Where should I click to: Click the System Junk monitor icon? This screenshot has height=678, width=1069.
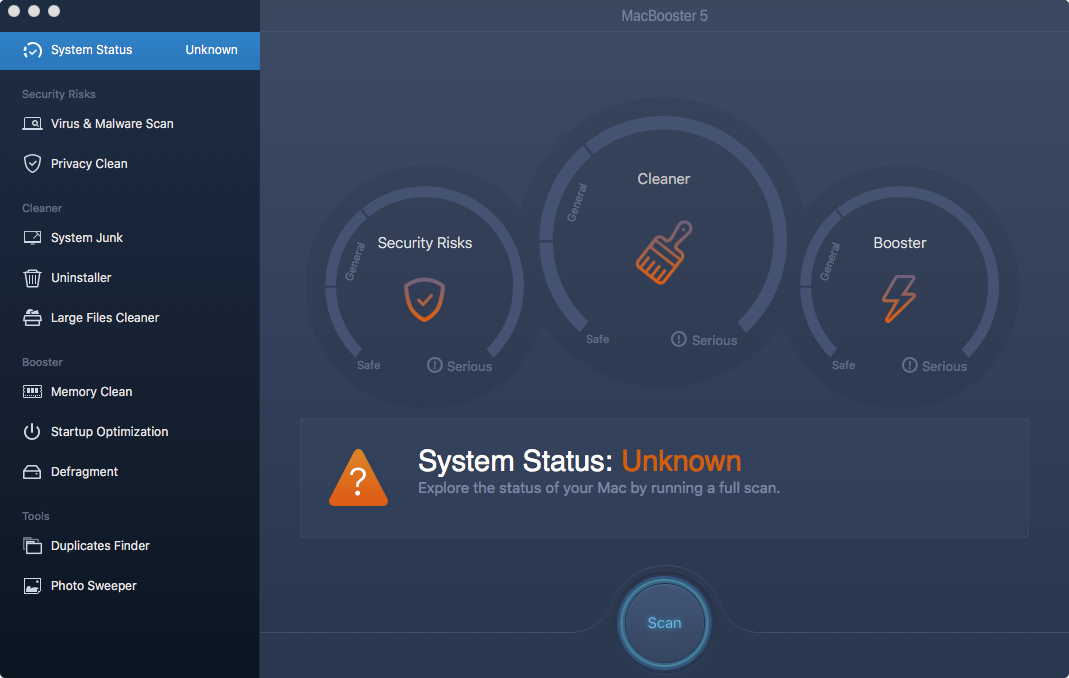[x=32, y=237]
